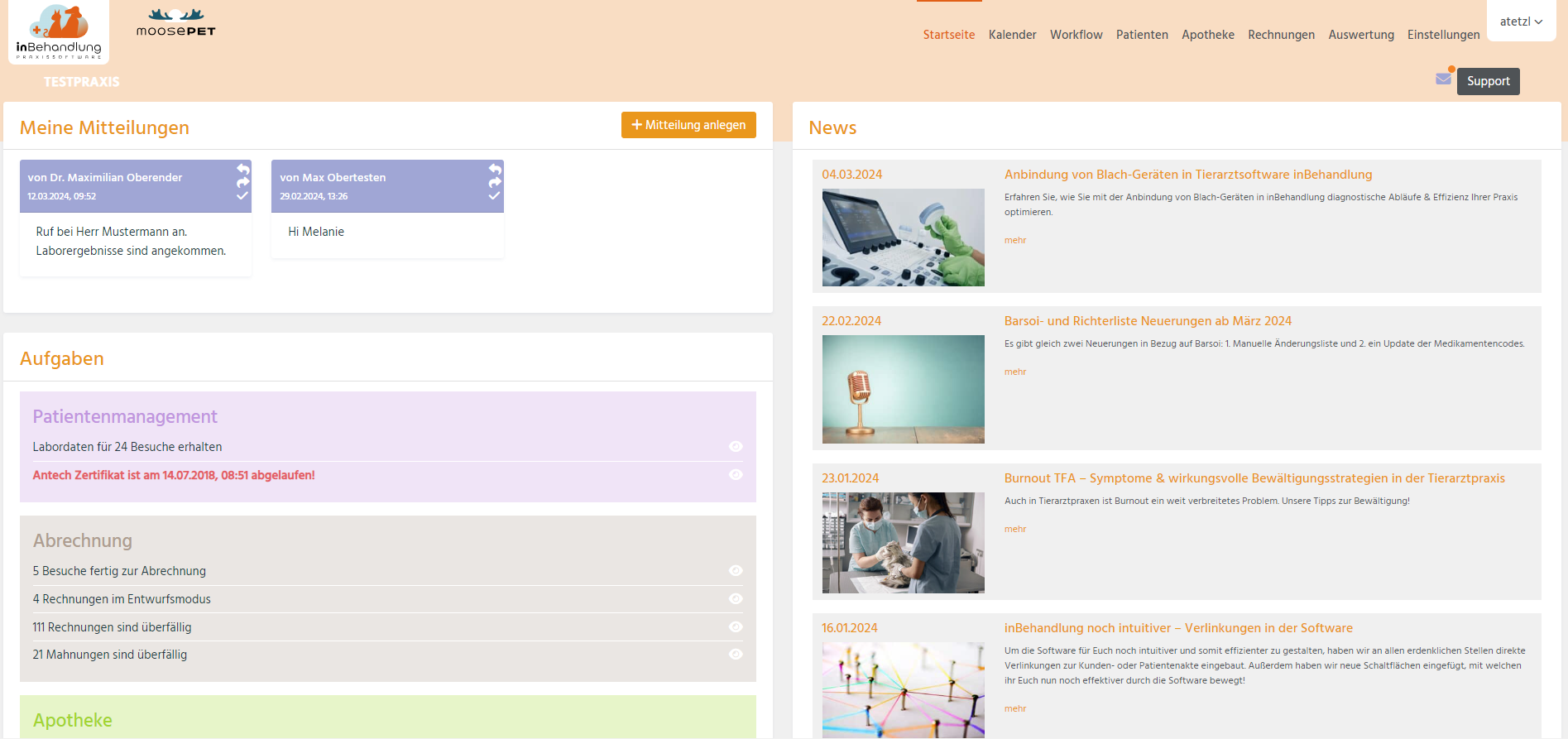
Task: Reply to Max Obertesten's message
Action: (x=495, y=169)
